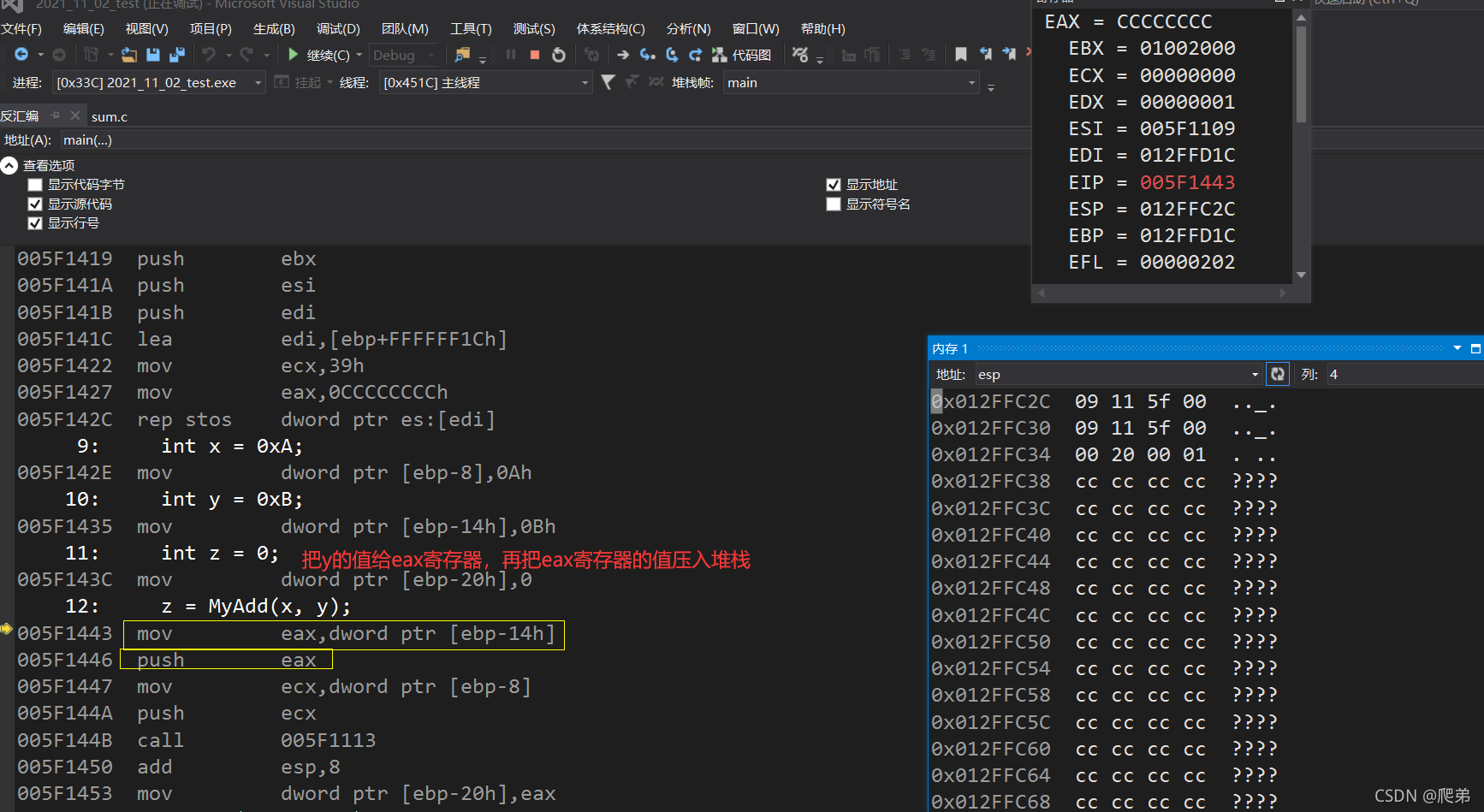Click the green Continue debugging play icon
1484x812 pixels.
click(294, 55)
